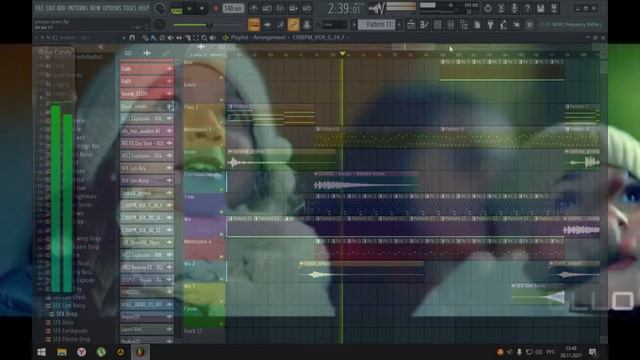Image resolution: width=640 pixels, height=360 pixels.
Task: Toggle blend recording overdub
Action: [293, 8]
